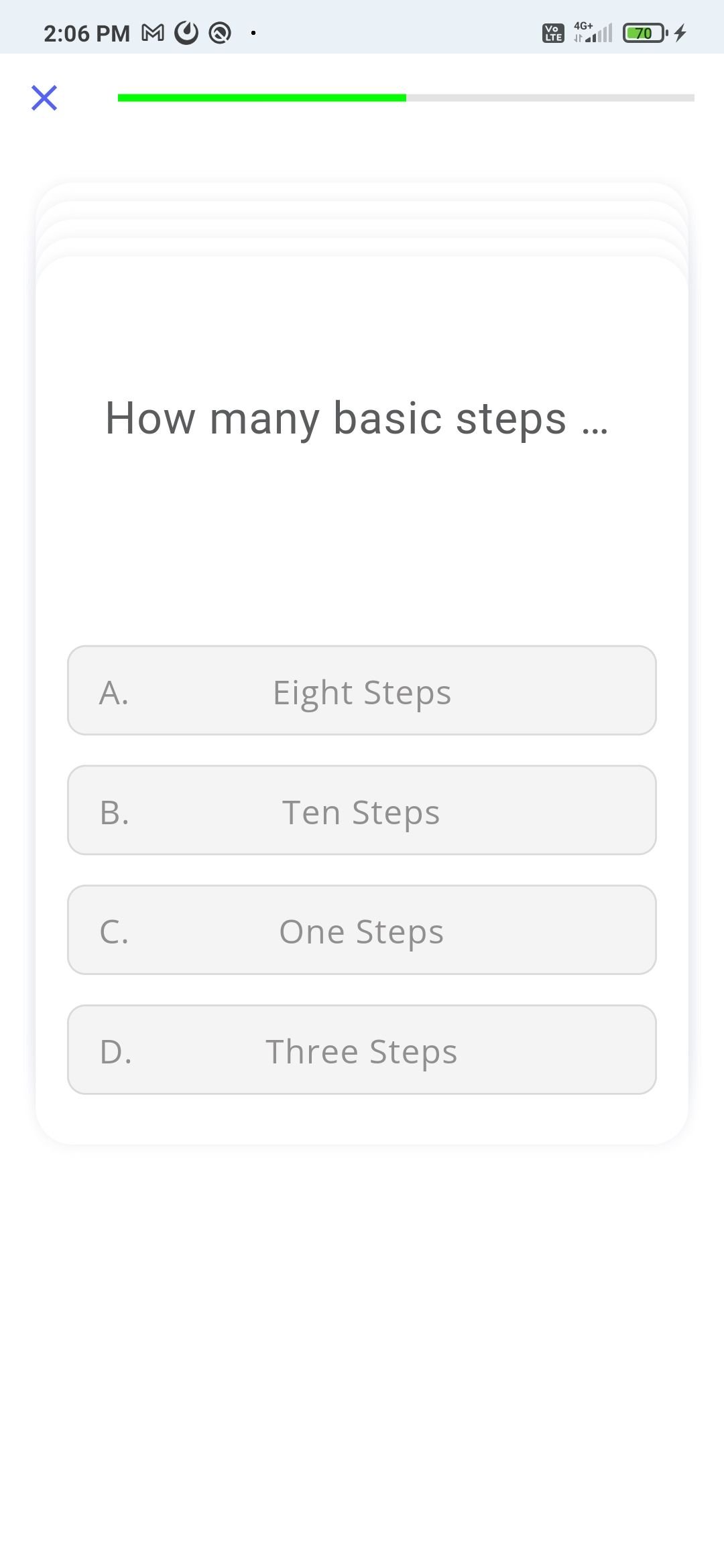Tap the battery level indicator showing 70
This screenshot has width=724, height=1568.
(644, 33)
